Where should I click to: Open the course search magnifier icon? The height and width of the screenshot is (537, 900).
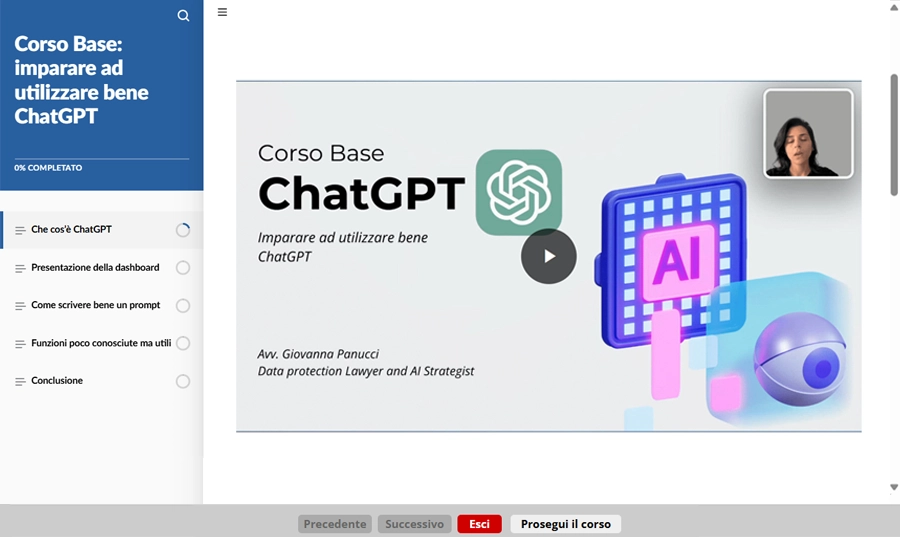(x=183, y=15)
